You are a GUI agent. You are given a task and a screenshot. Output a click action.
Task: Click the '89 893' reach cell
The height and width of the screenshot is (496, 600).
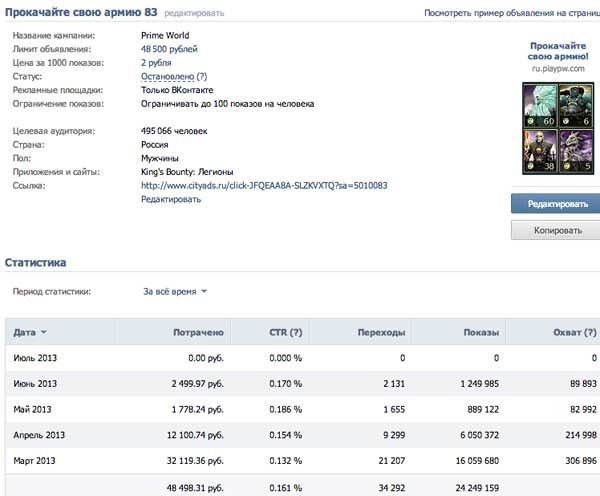click(583, 384)
